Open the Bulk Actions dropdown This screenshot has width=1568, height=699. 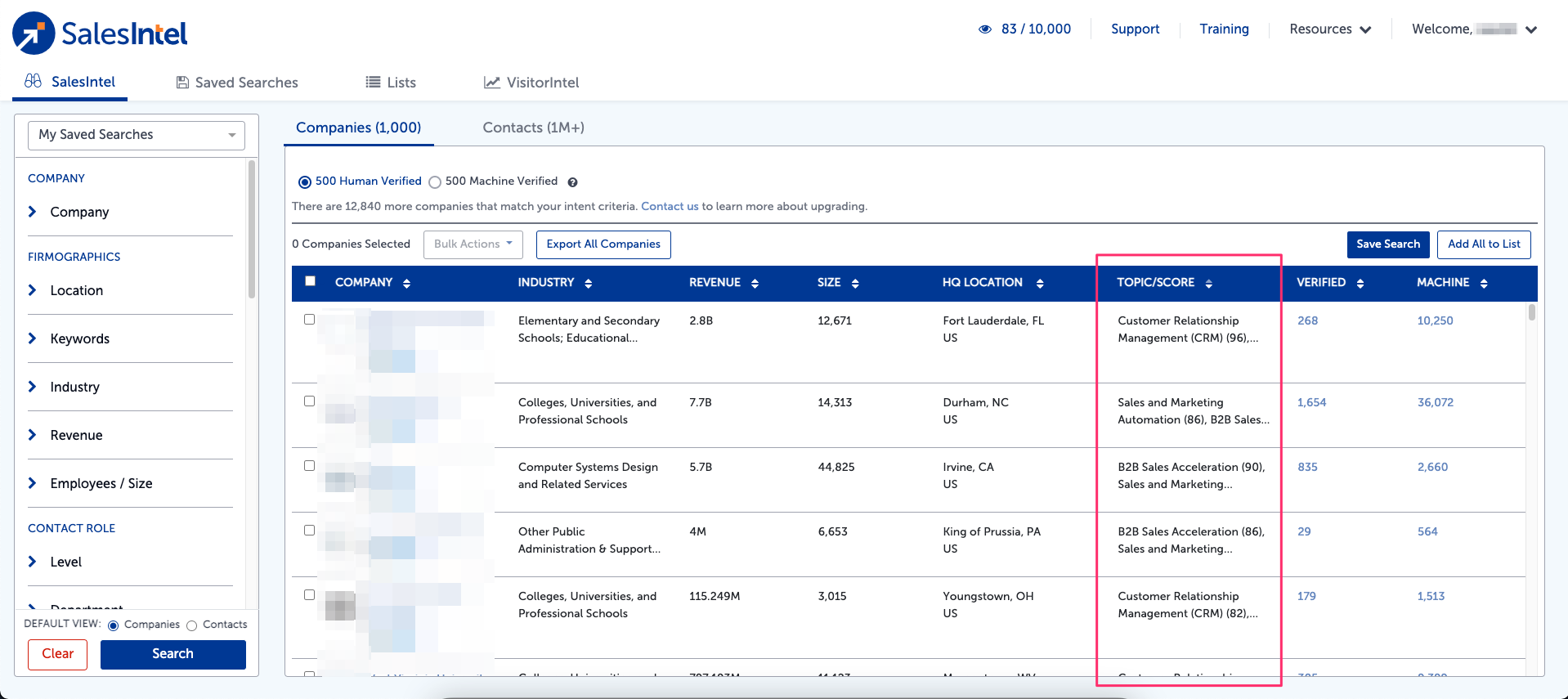point(473,244)
